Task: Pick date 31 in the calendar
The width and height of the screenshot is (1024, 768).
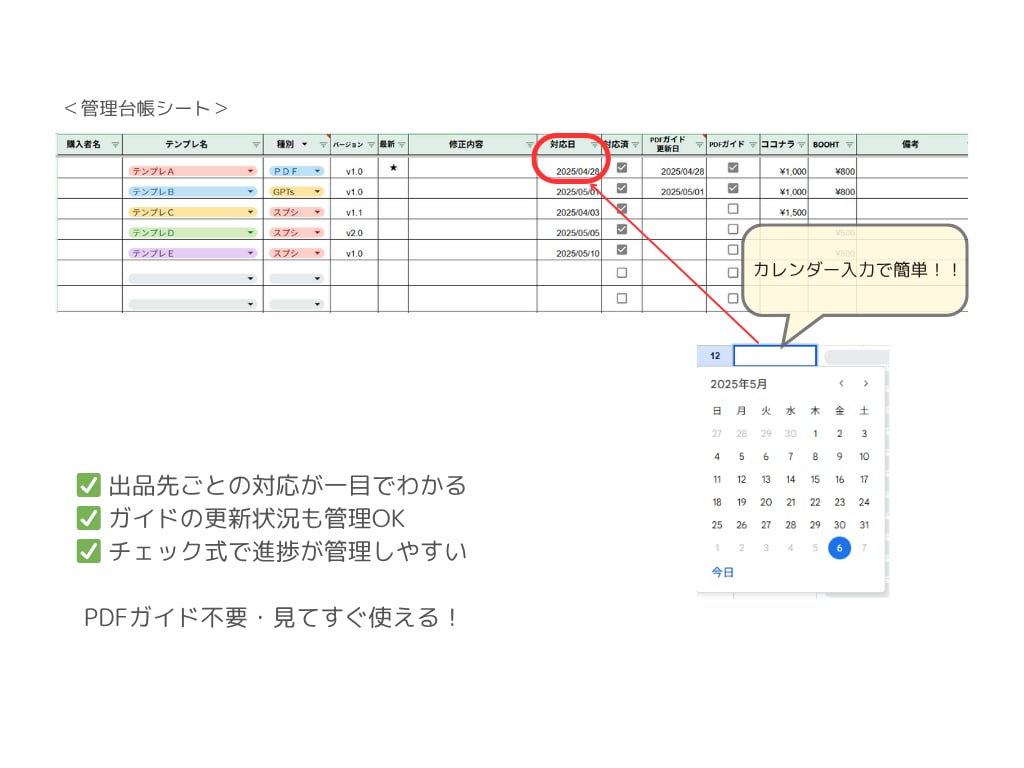Action: coord(864,525)
